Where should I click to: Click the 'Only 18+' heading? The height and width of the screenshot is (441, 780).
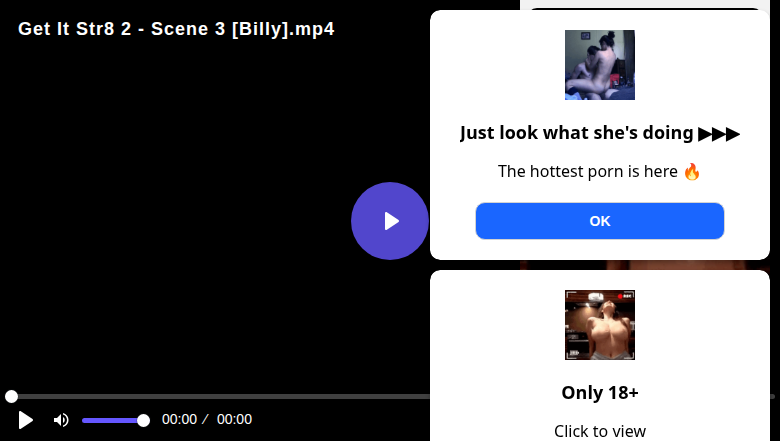pos(600,393)
